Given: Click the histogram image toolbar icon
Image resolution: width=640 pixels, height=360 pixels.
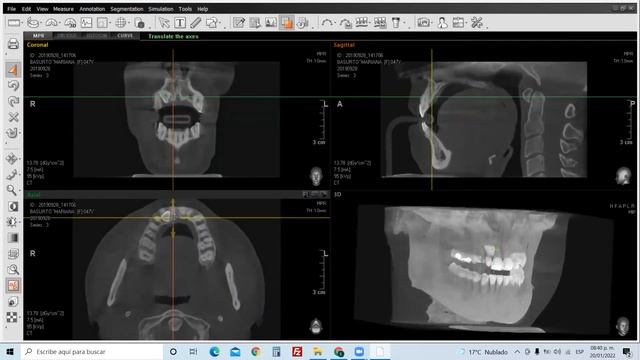Looking at the screenshot, I should coord(271,23).
